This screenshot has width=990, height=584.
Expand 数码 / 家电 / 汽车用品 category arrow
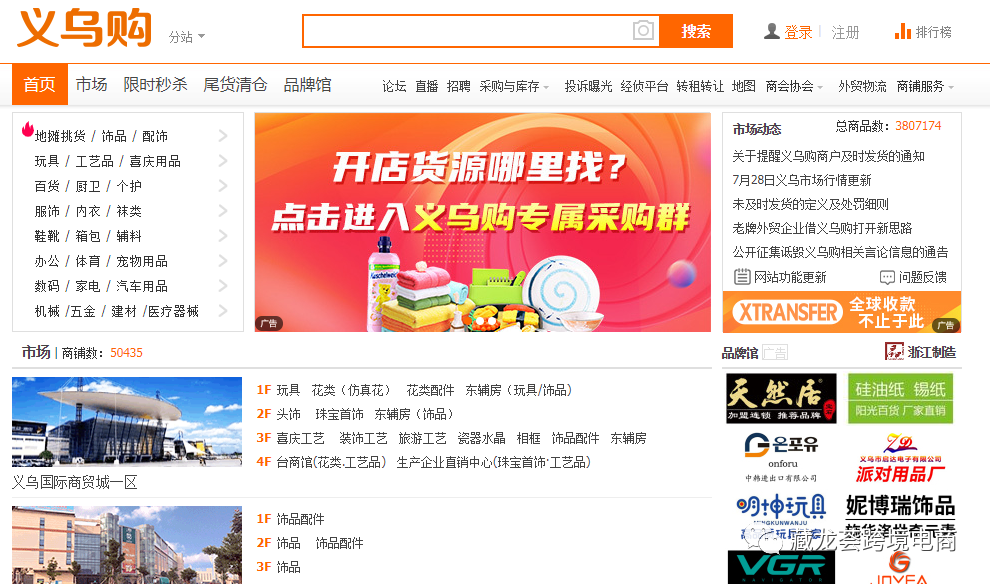coord(223,285)
